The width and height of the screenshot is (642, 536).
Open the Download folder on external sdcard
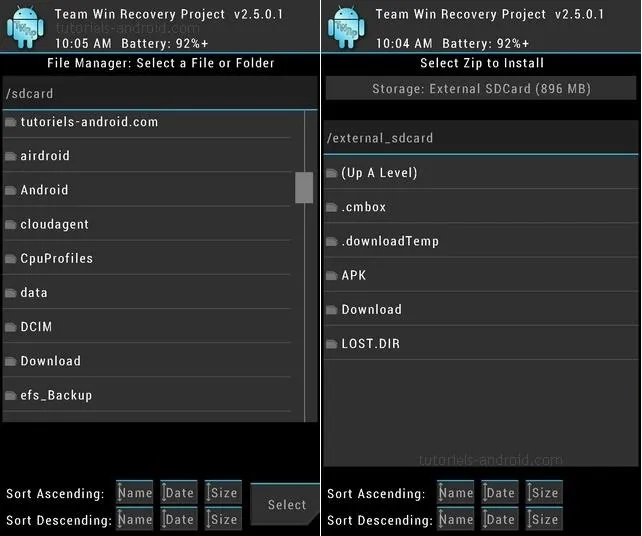click(481, 310)
